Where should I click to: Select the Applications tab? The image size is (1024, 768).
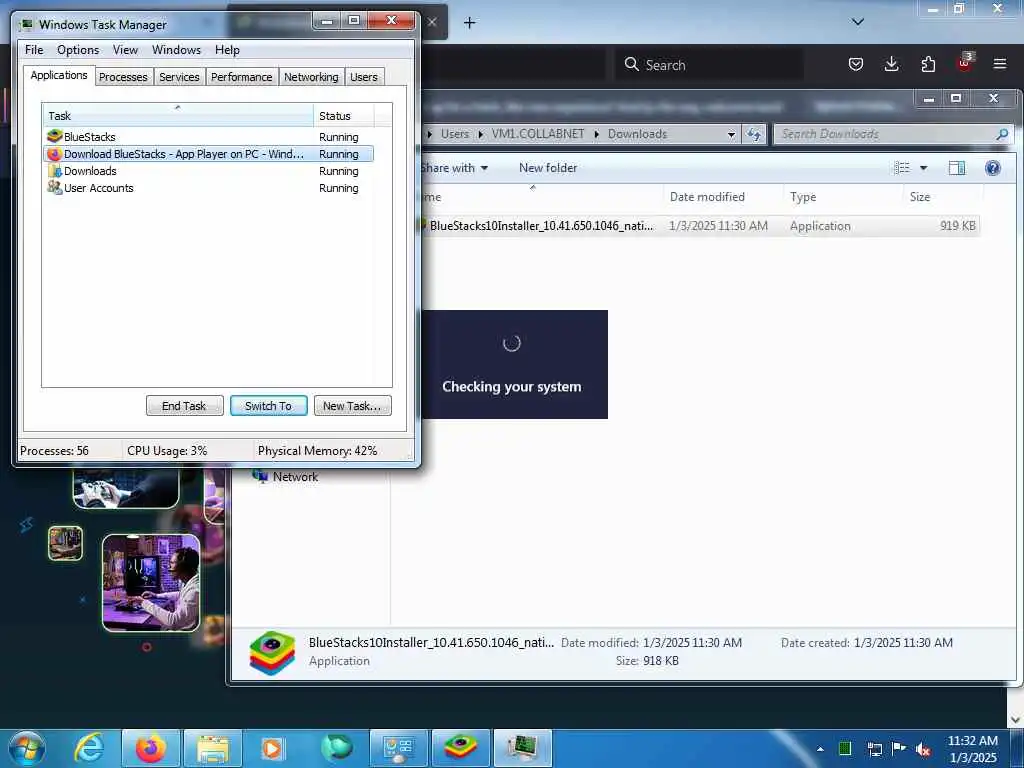[59, 75]
